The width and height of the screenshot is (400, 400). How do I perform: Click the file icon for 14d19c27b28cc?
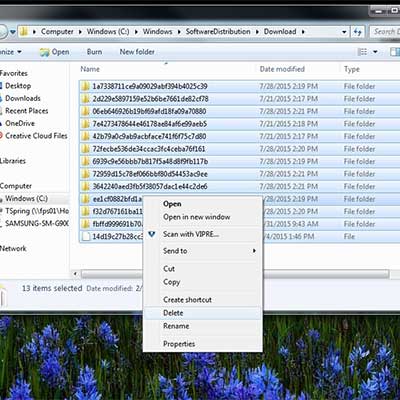coord(86,236)
